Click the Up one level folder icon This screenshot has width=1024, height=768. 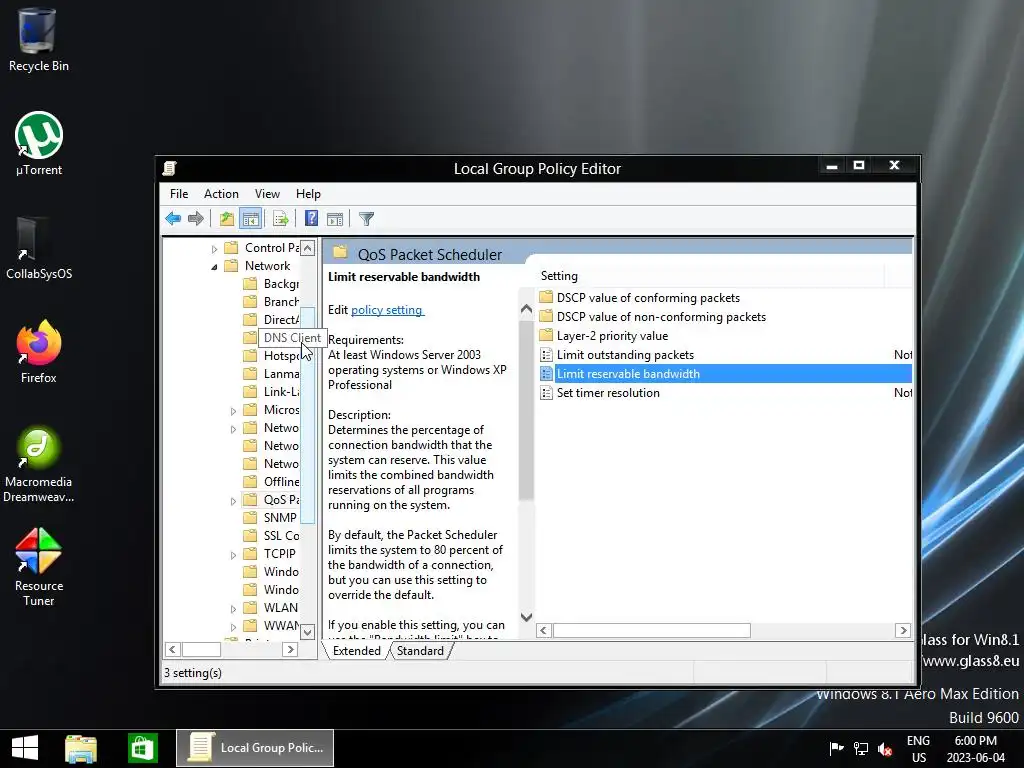(x=227, y=219)
